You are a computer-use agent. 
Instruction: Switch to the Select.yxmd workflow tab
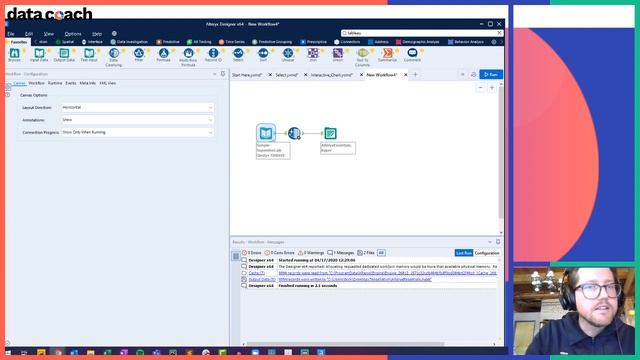click(x=287, y=75)
